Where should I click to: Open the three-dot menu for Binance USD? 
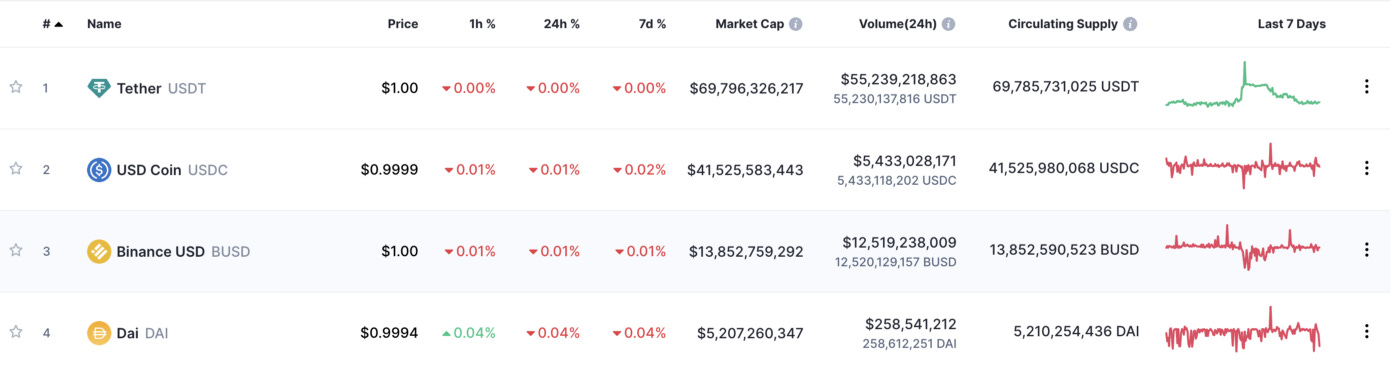coord(1366,250)
